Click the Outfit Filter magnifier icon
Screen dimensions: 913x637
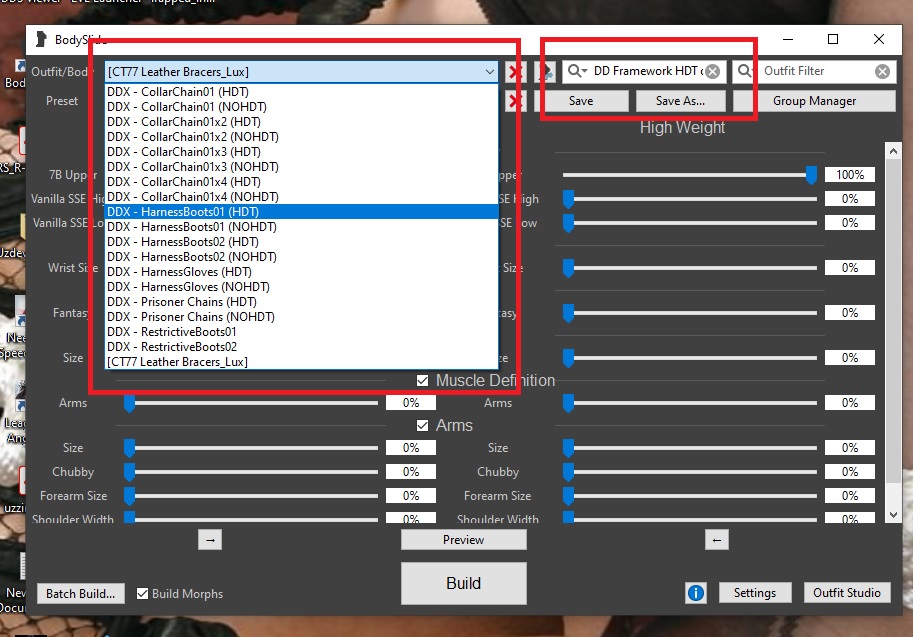click(x=745, y=71)
